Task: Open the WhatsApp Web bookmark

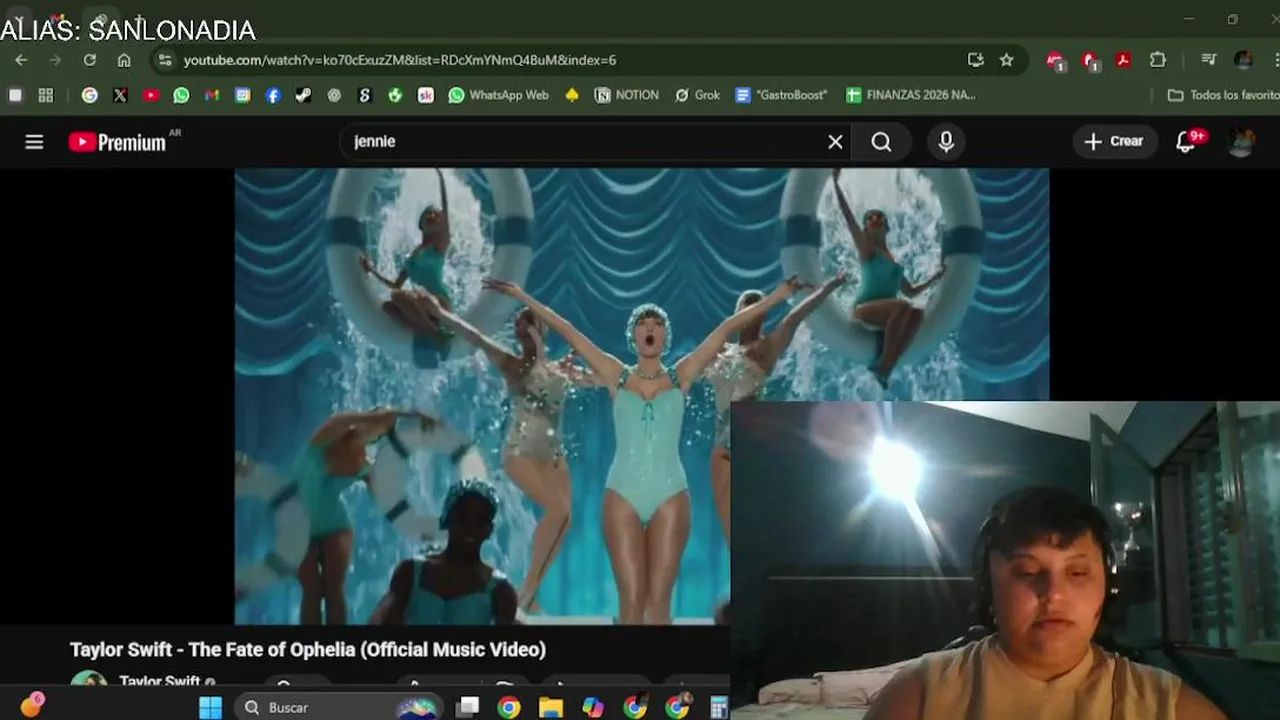Action: click(x=498, y=95)
